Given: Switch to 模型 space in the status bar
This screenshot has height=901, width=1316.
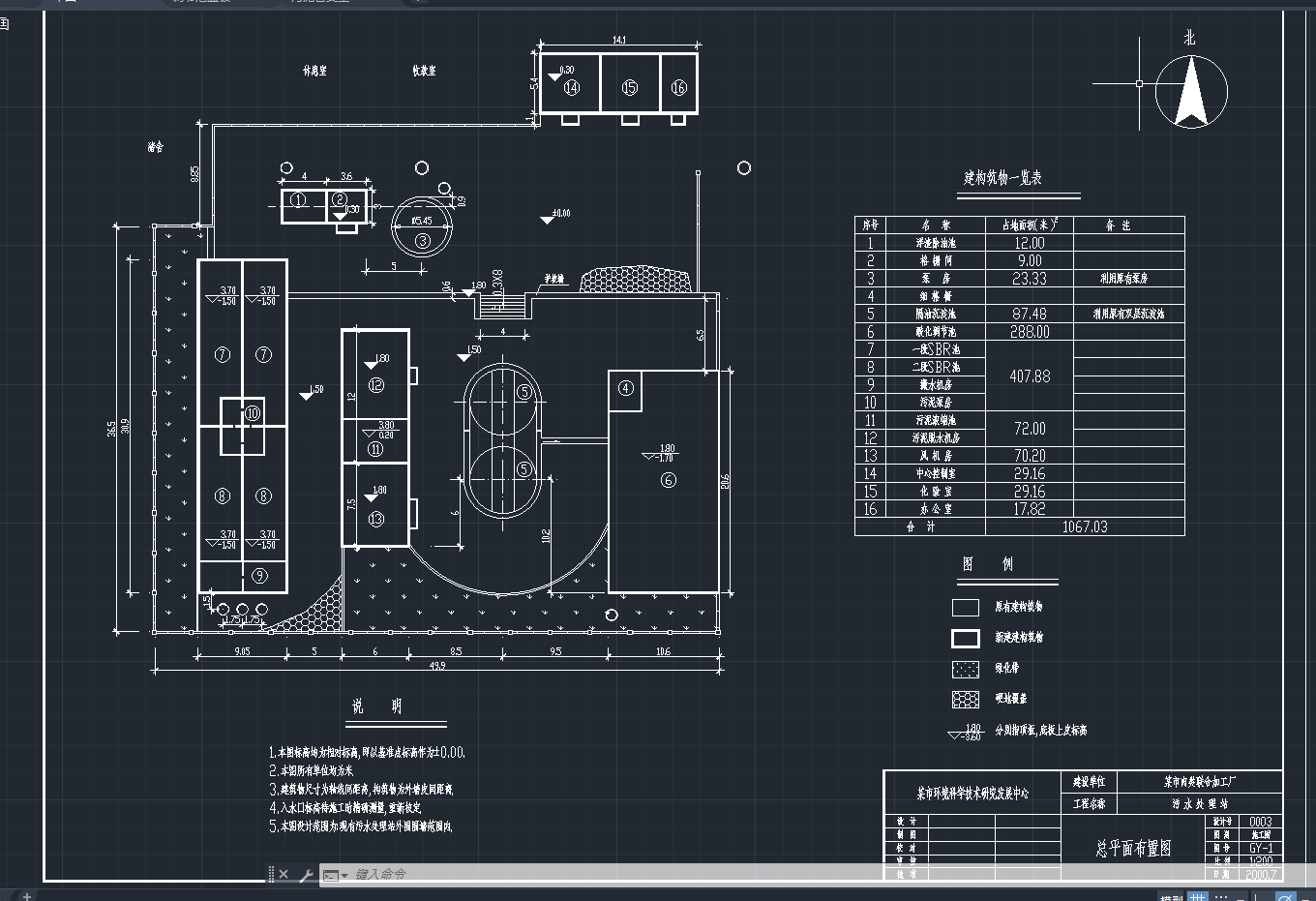Looking at the screenshot, I should pos(1171,896).
